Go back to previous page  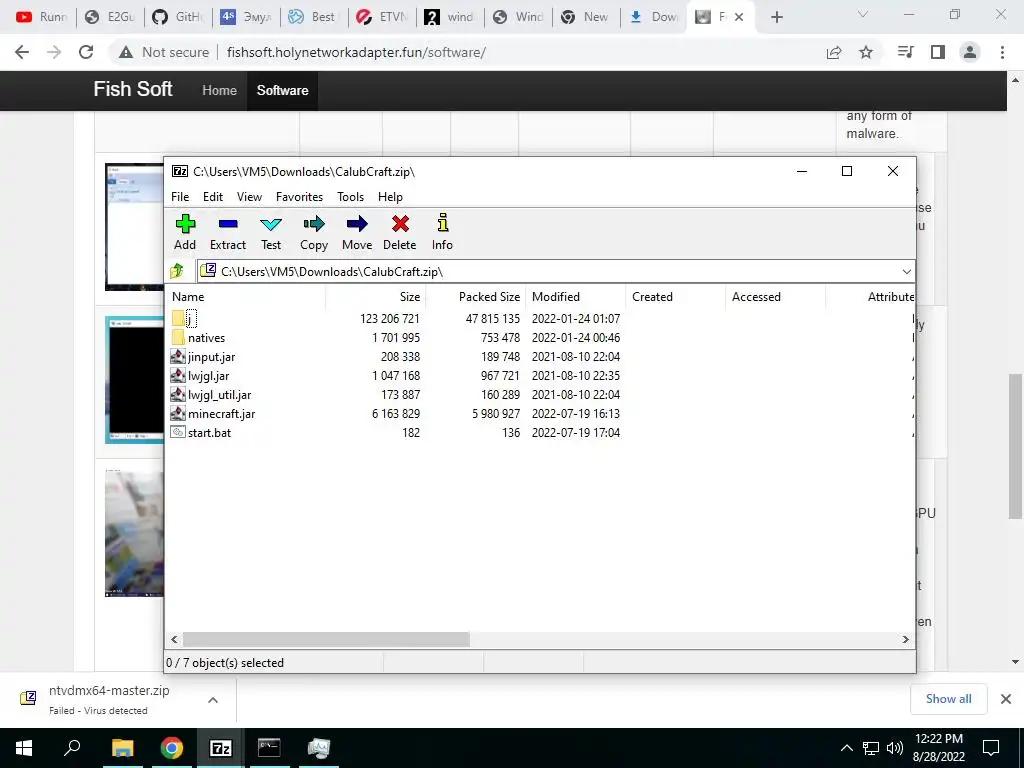click(x=22, y=52)
